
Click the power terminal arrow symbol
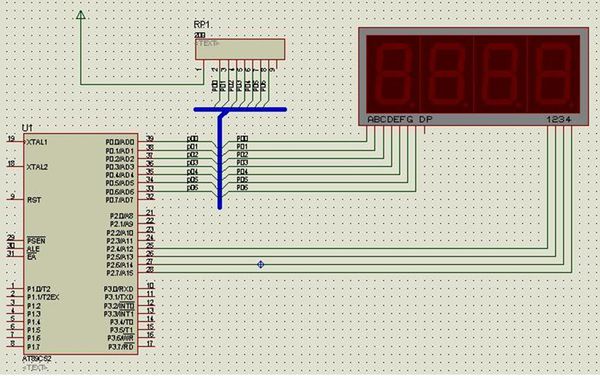coord(80,15)
